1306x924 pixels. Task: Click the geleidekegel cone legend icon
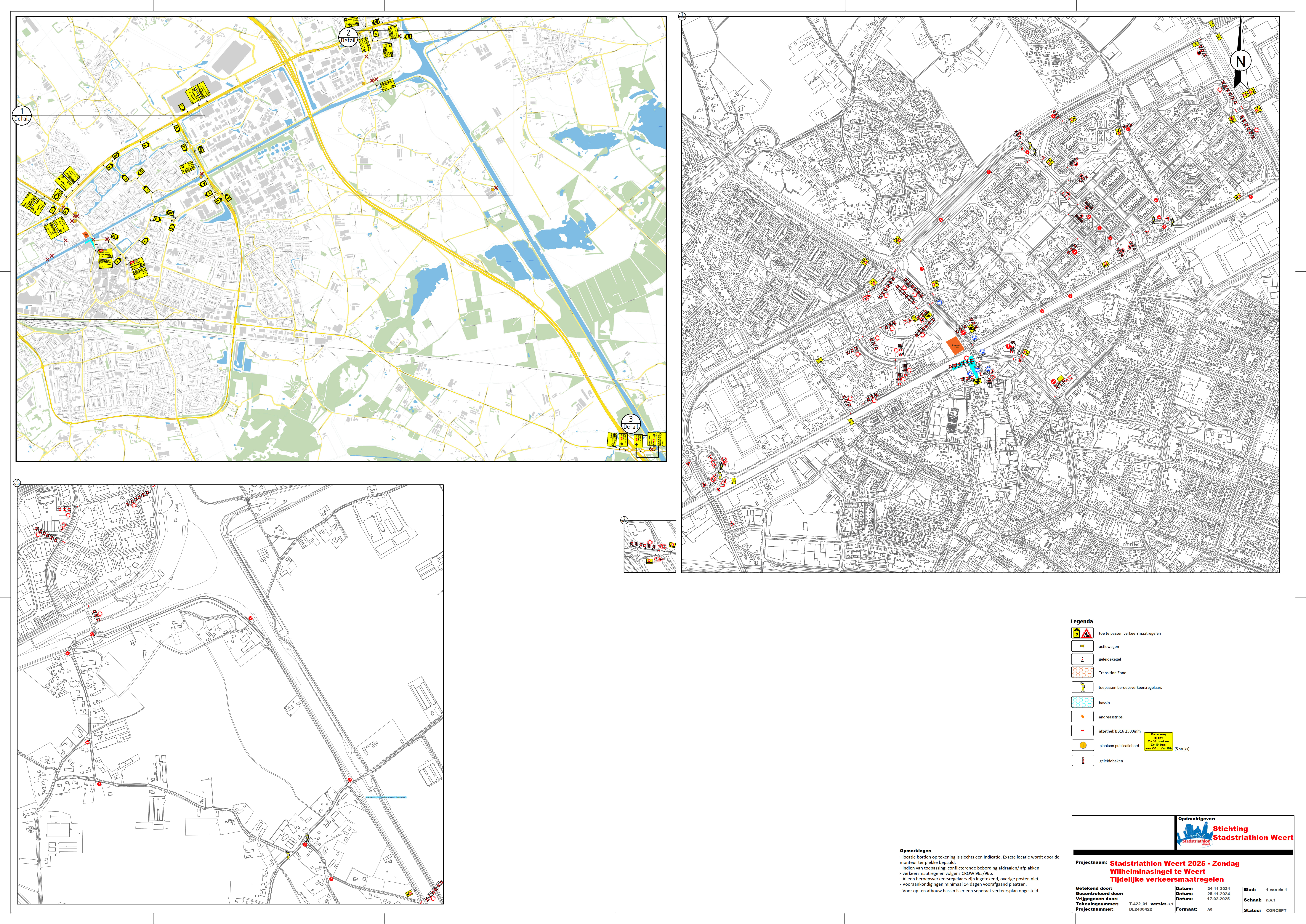pos(1082,659)
